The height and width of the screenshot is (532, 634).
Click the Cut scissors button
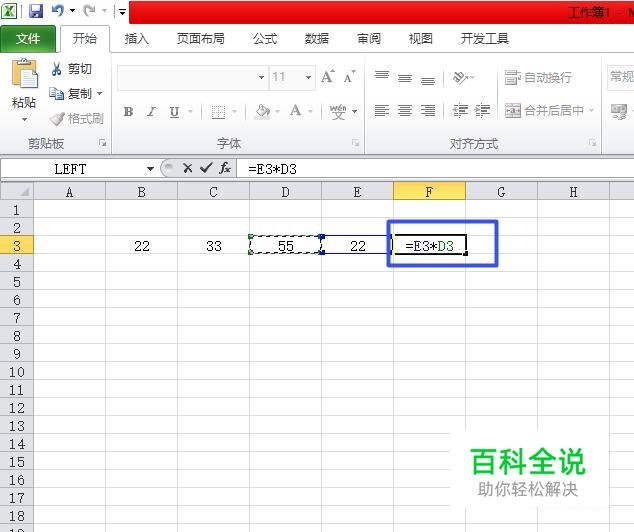[72, 69]
